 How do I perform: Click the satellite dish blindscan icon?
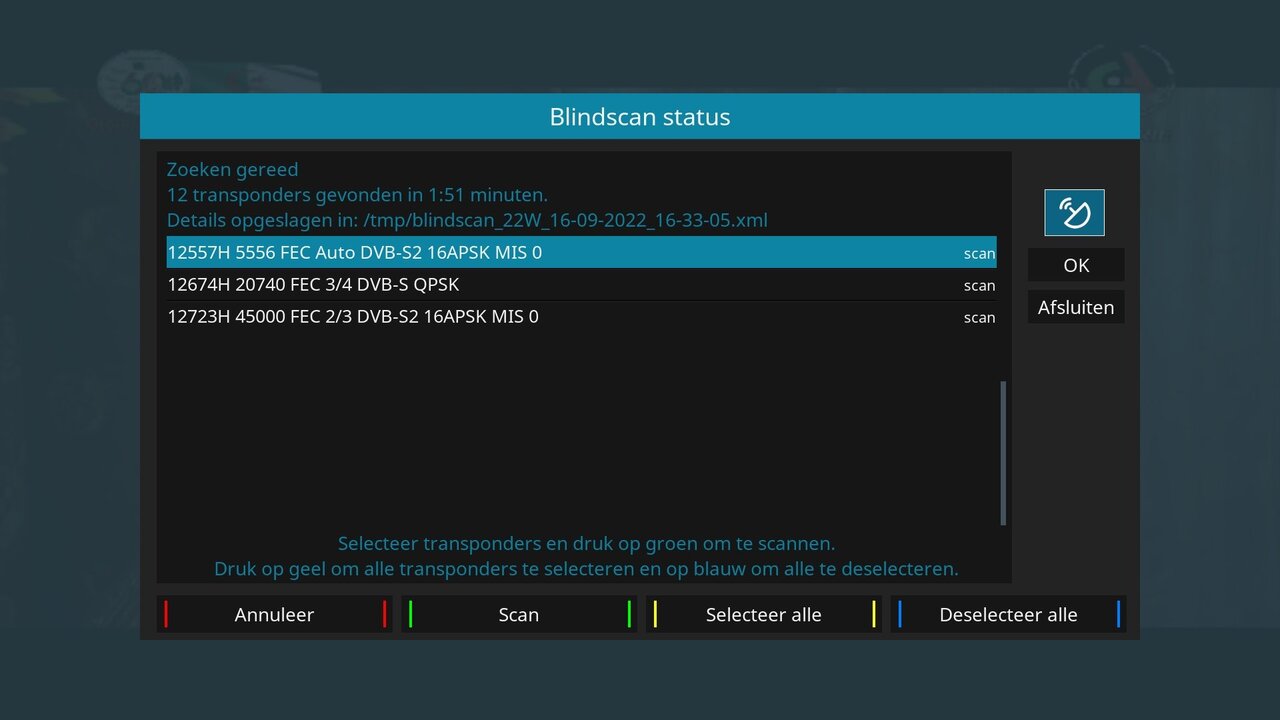click(1076, 212)
